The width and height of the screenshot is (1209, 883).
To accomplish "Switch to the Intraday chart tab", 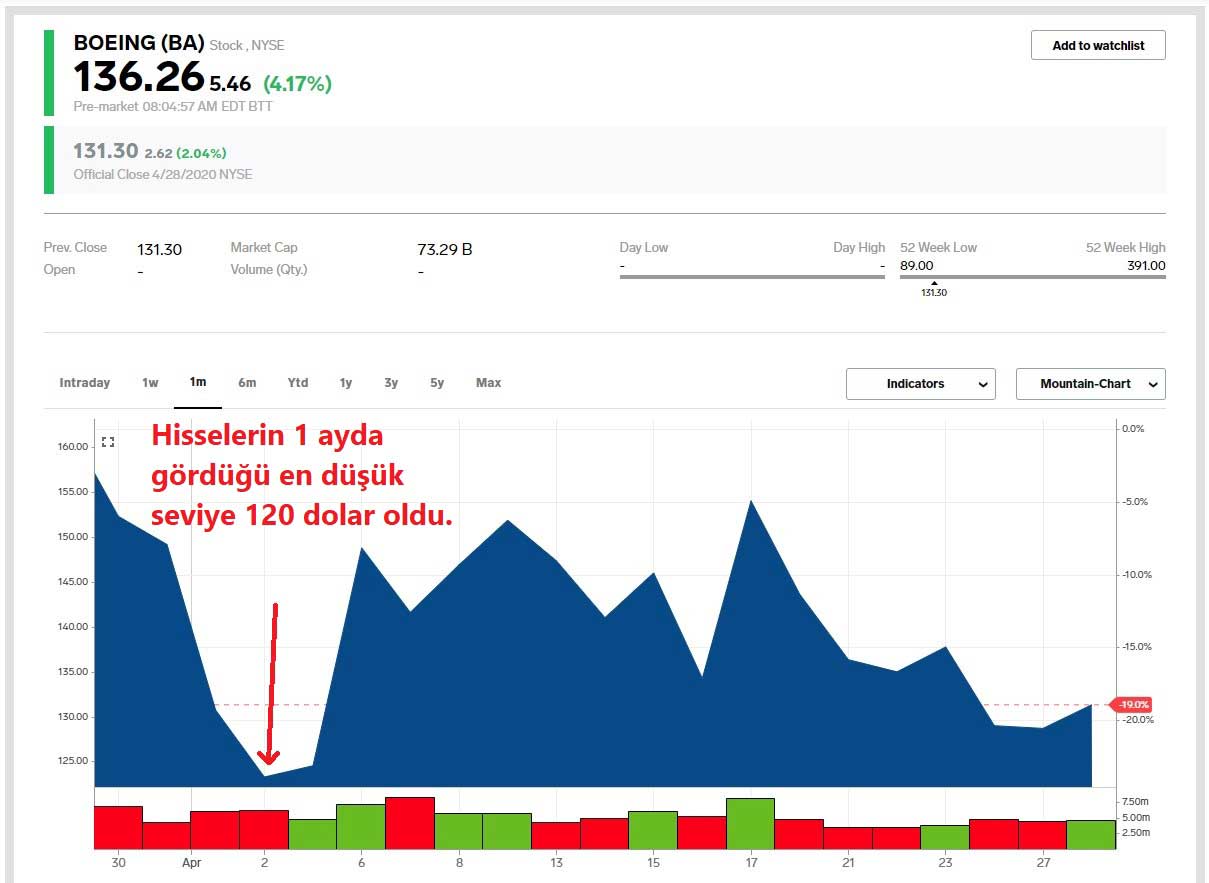I will point(85,383).
